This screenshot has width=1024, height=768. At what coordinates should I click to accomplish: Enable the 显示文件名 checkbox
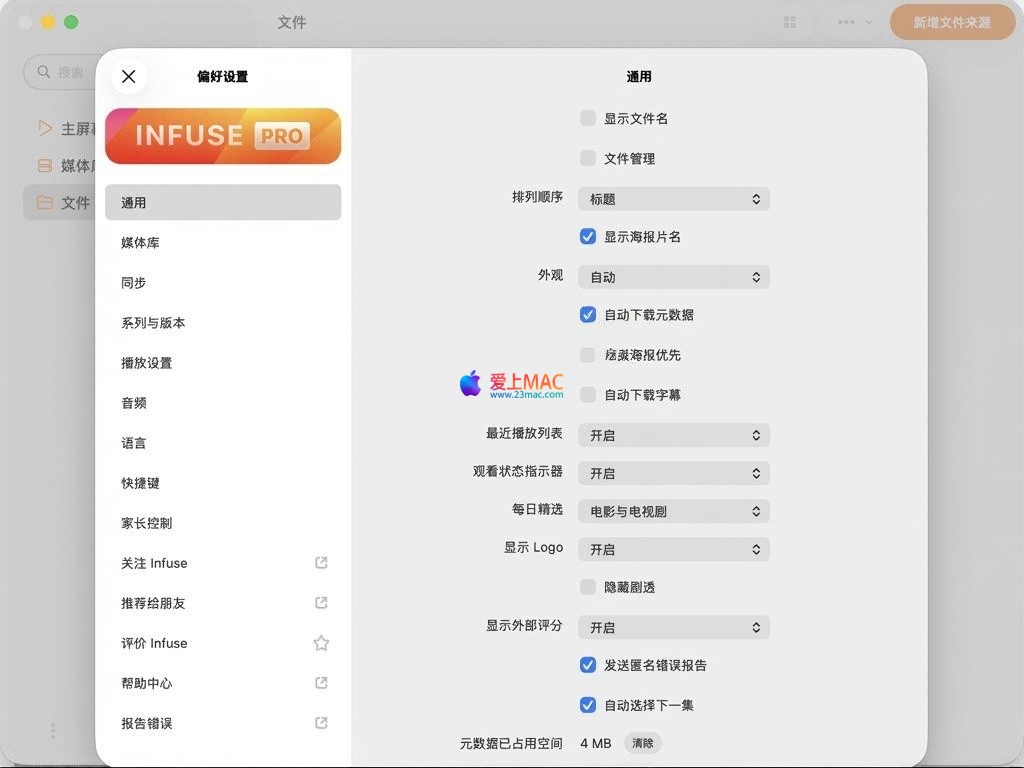click(588, 118)
